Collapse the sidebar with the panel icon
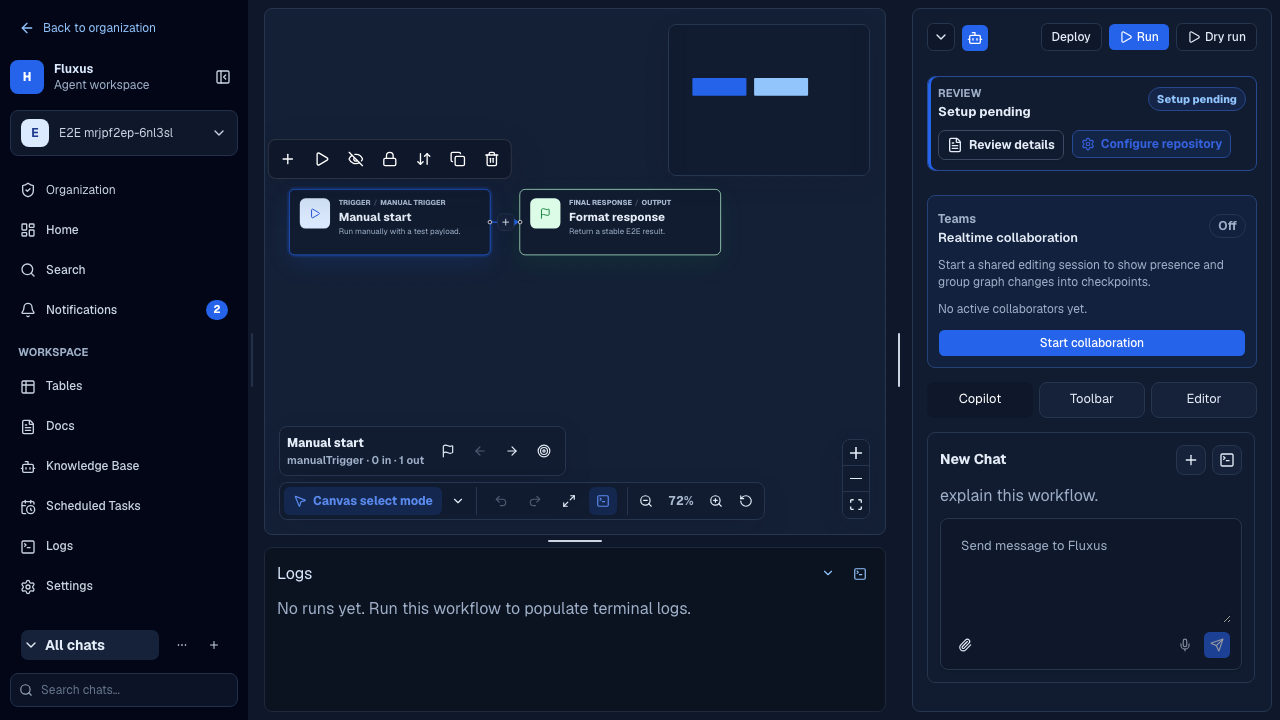Screen dimensions: 1280x720 223,77
